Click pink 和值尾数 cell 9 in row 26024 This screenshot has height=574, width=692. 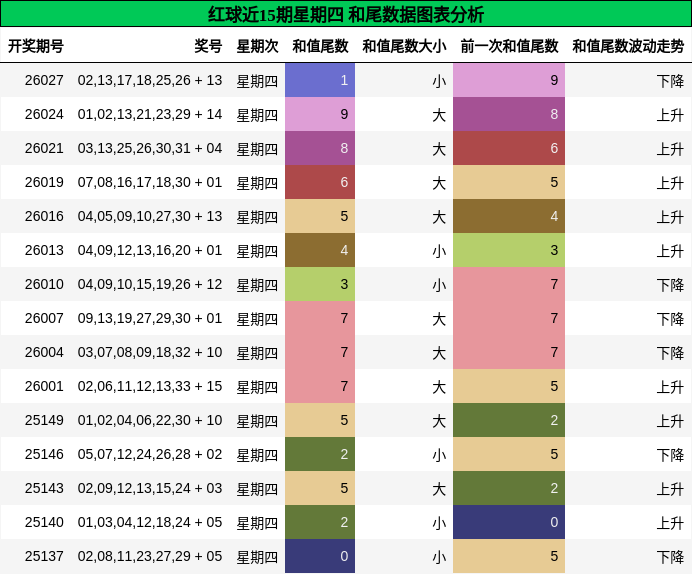pos(320,114)
